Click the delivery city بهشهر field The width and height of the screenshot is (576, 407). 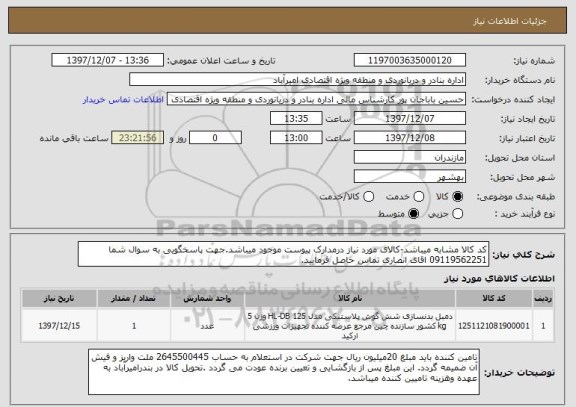[x=410, y=177]
